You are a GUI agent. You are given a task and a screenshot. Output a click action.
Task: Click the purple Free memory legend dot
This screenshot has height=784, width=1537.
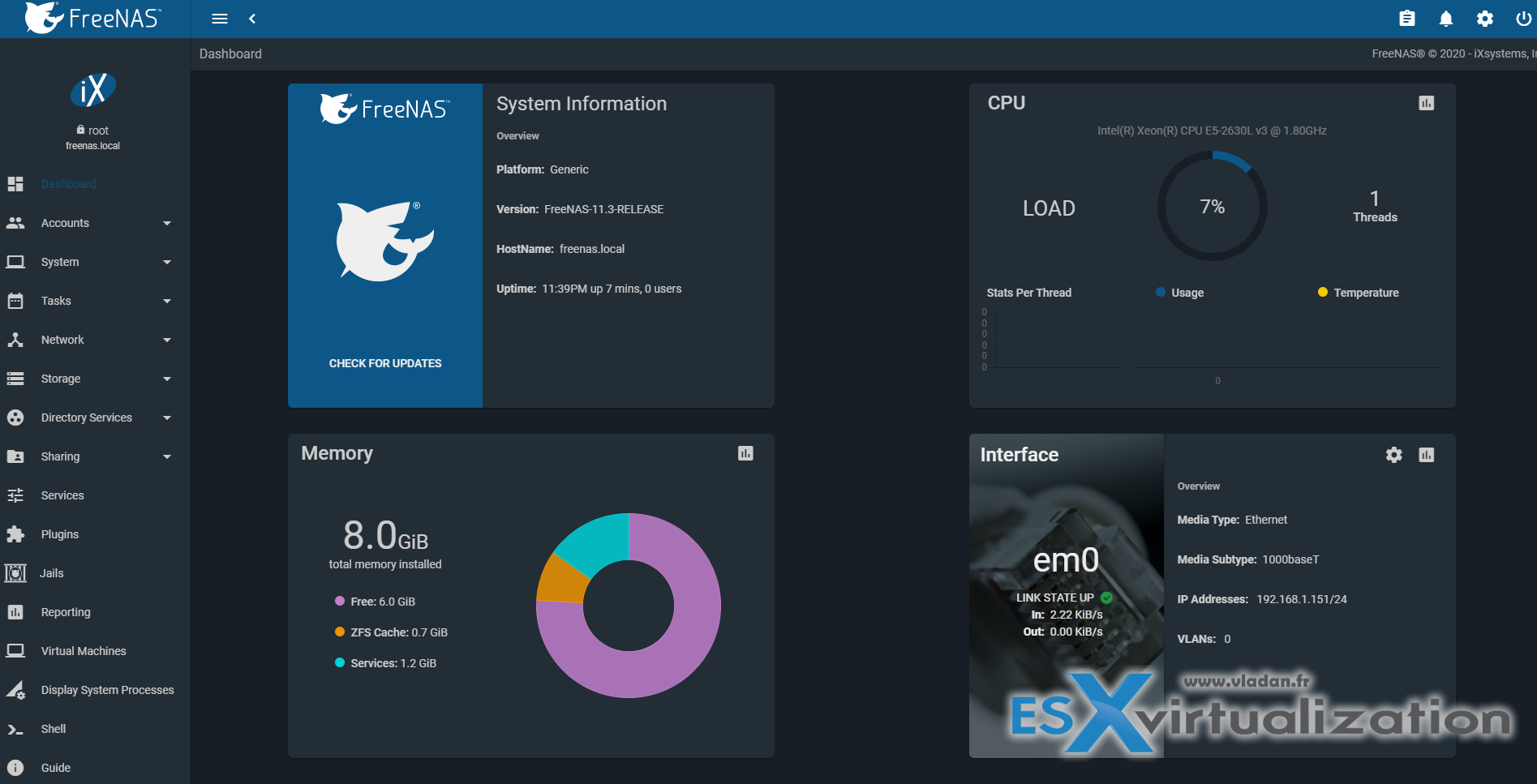pos(340,601)
